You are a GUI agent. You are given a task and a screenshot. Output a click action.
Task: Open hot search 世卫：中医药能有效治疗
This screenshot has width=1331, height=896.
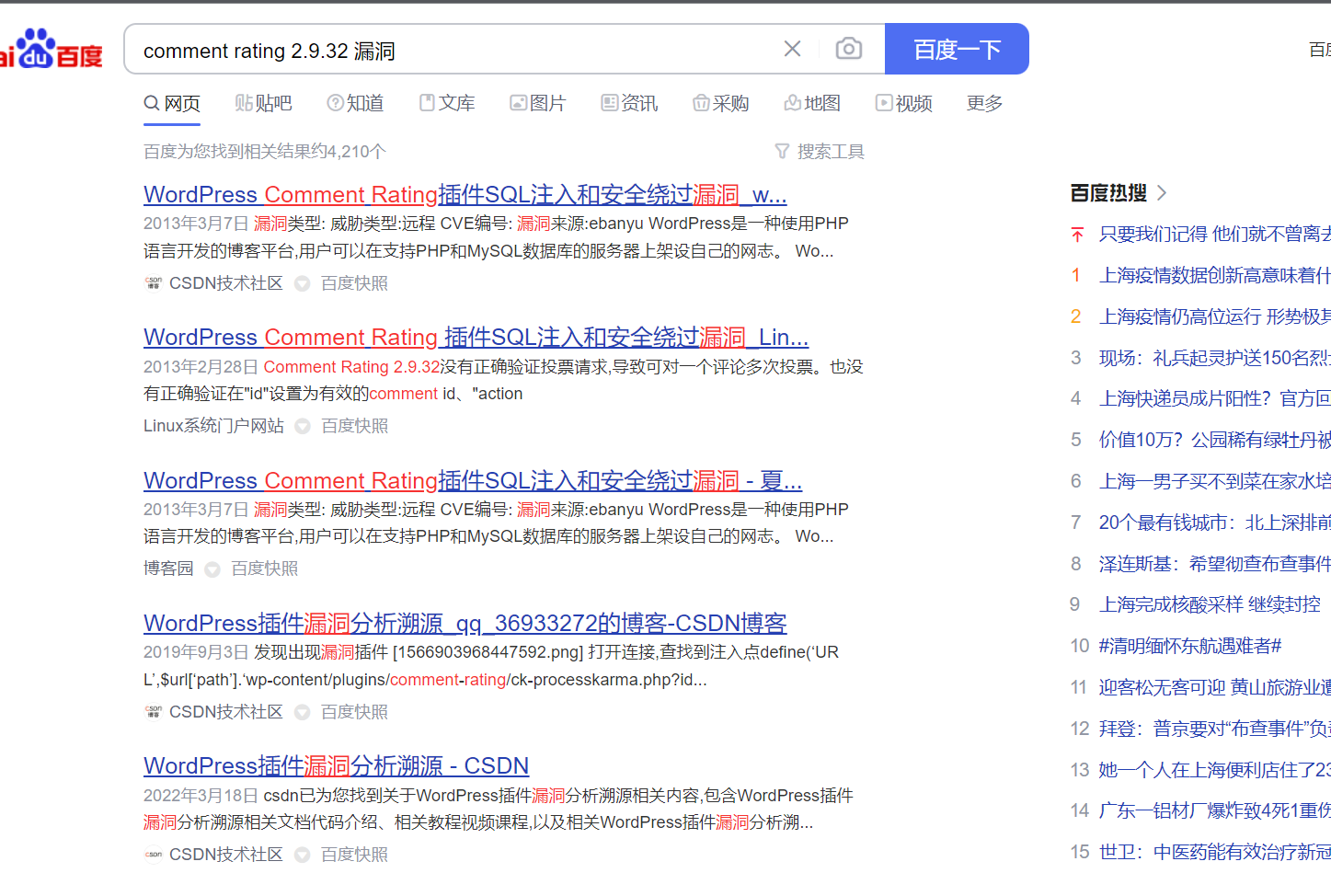[x=1214, y=852]
